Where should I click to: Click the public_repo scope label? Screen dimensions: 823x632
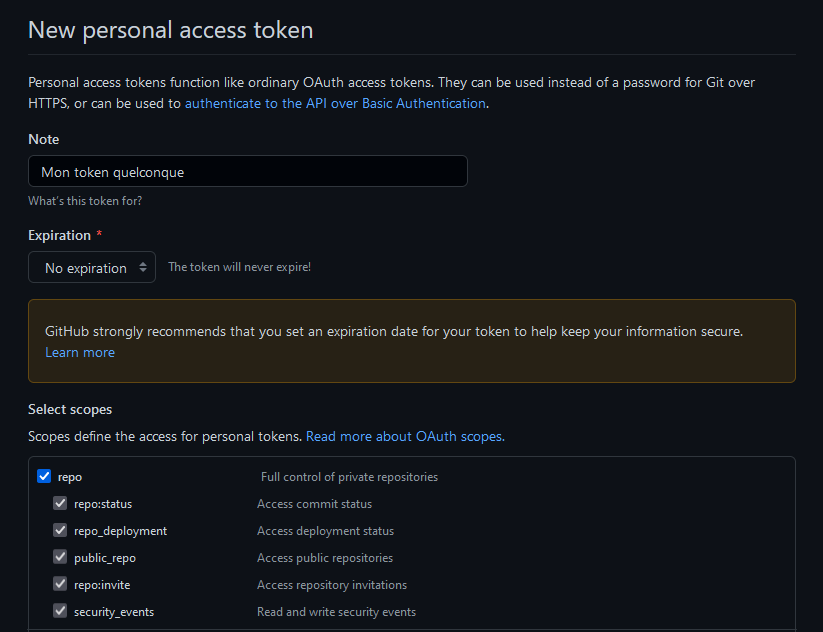point(105,558)
